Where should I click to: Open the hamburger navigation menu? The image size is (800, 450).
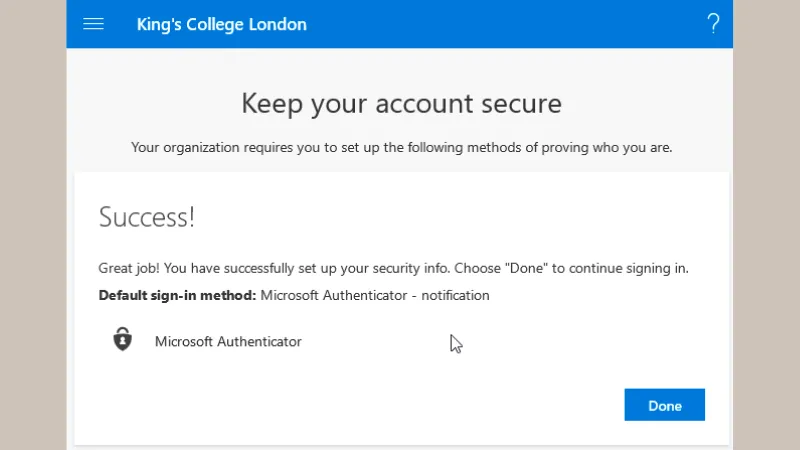coord(93,24)
